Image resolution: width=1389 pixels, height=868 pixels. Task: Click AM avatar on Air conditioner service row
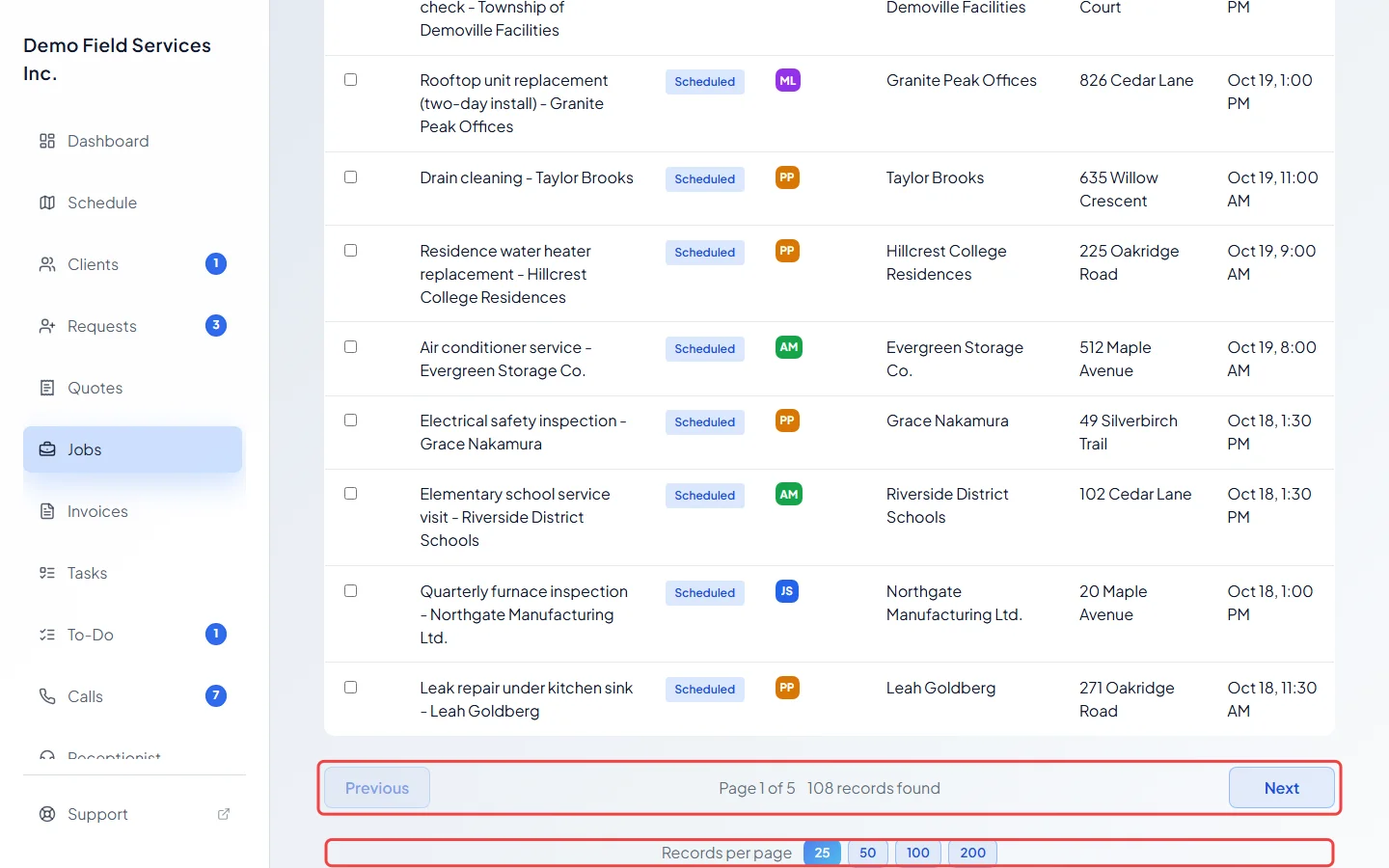click(789, 347)
